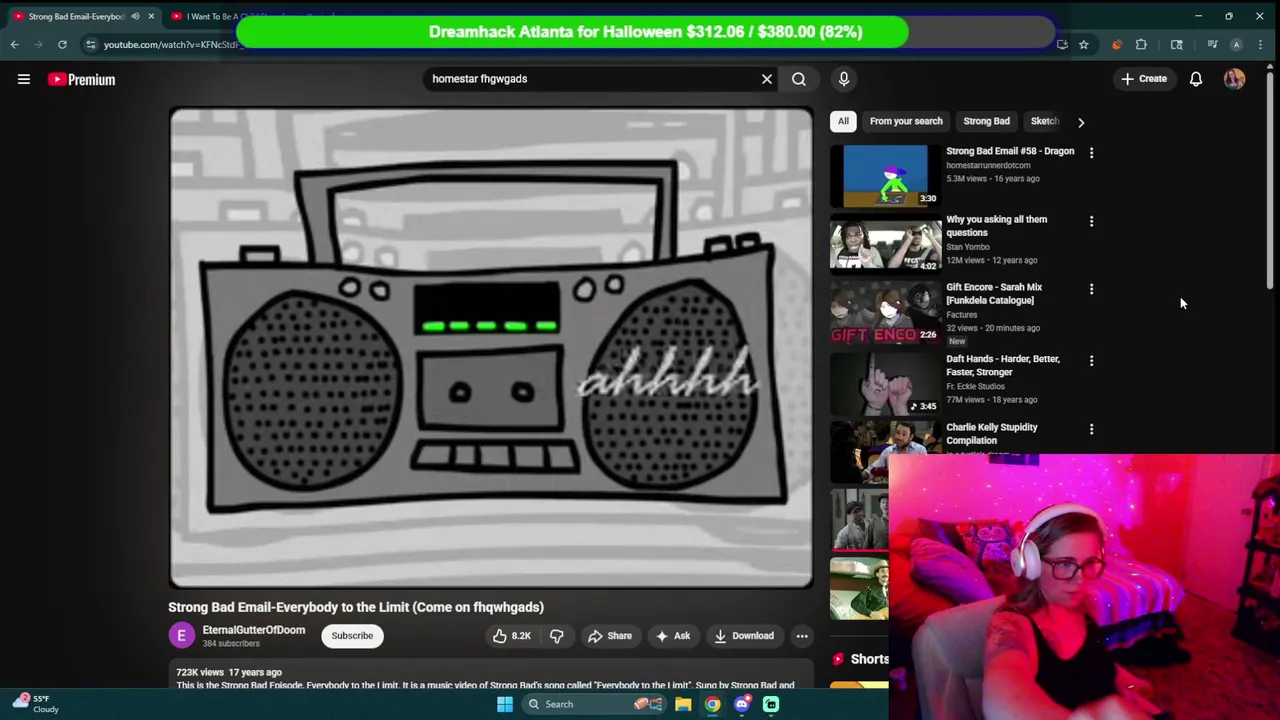Viewport: 1280px width, 720px height.
Task: Open Chrome from taskbar
Action: click(x=712, y=704)
